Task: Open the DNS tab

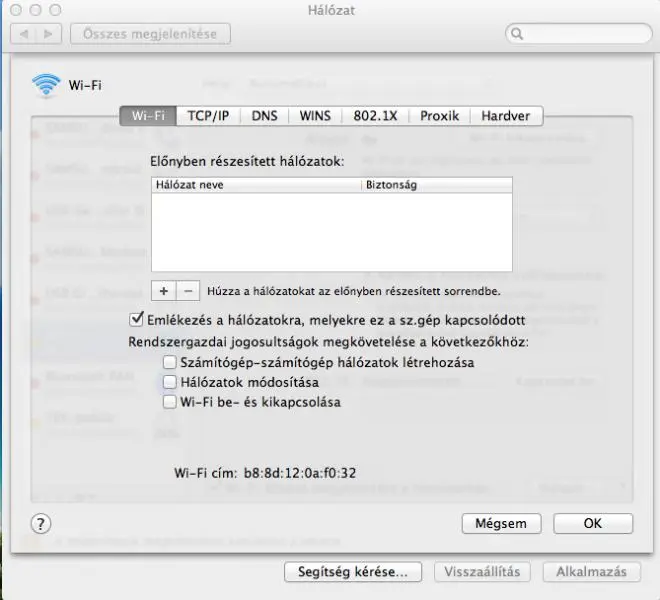Action: [x=264, y=116]
